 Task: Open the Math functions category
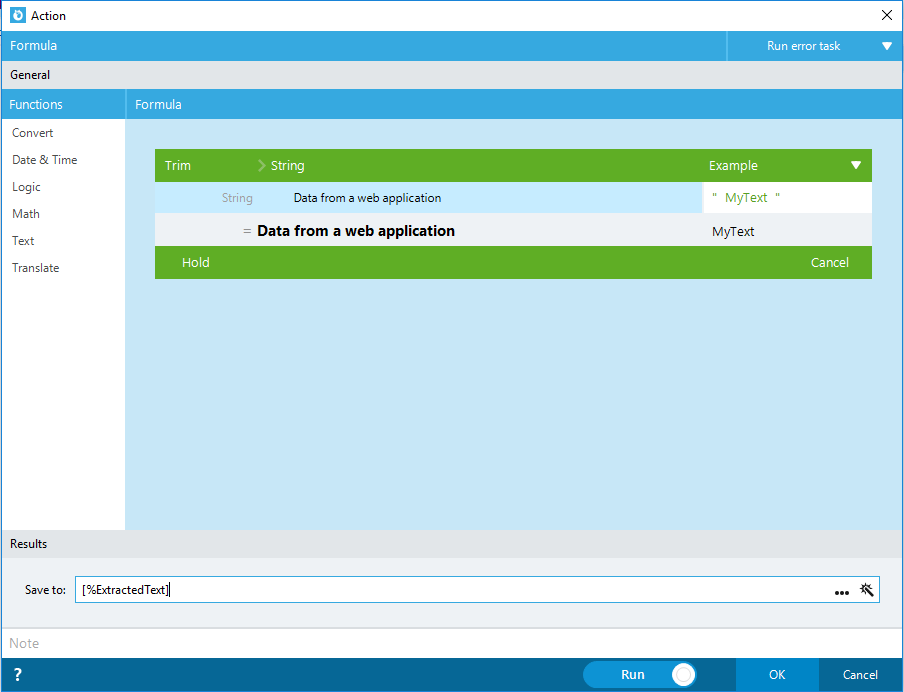(26, 214)
